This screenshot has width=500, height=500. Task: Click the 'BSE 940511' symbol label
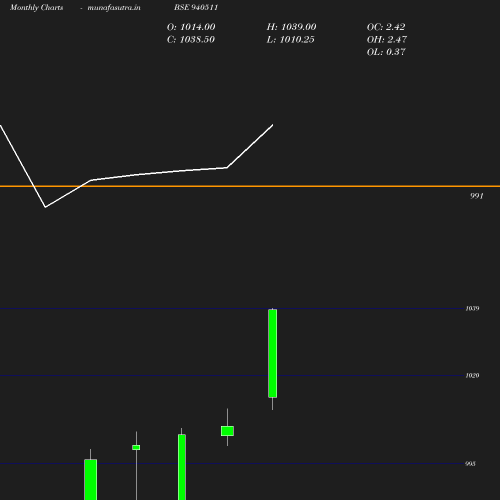click(196, 7)
